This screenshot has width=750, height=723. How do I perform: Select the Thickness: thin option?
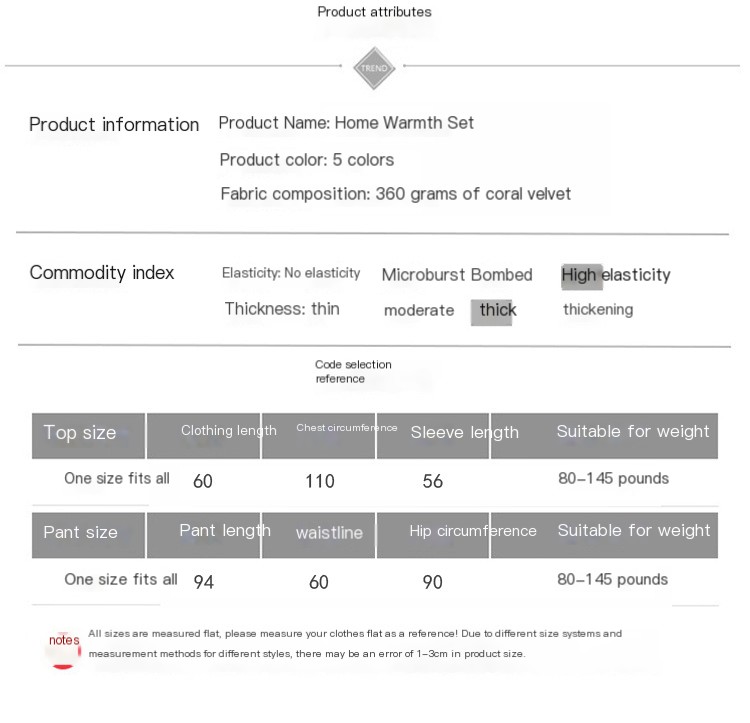(x=282, y=308)
